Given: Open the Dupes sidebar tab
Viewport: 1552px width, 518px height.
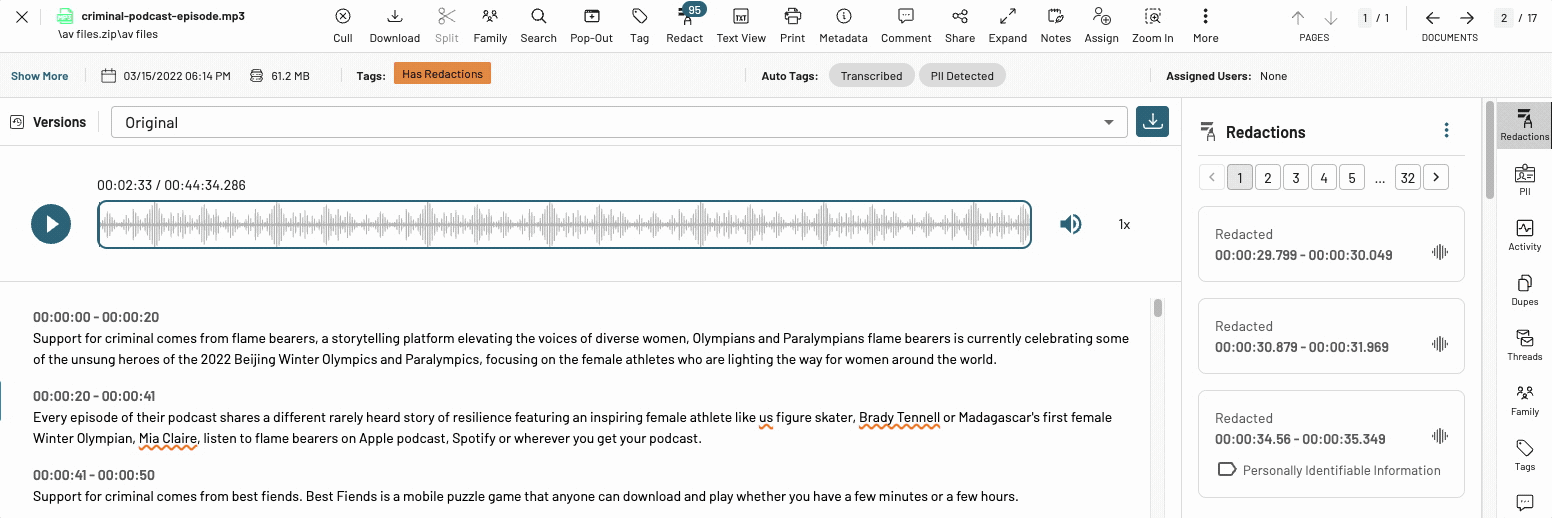Looking at the screenshot, I should pyautogui.click(x=1524, y=290).
